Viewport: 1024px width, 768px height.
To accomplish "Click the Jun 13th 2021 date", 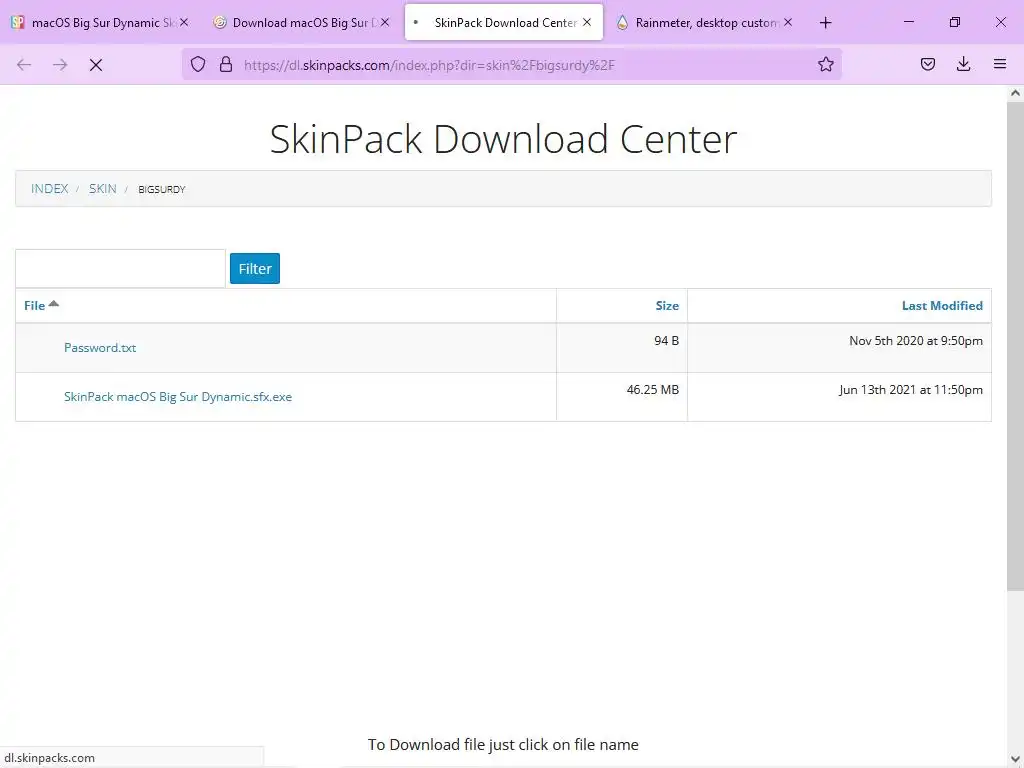I will (910, 389).
